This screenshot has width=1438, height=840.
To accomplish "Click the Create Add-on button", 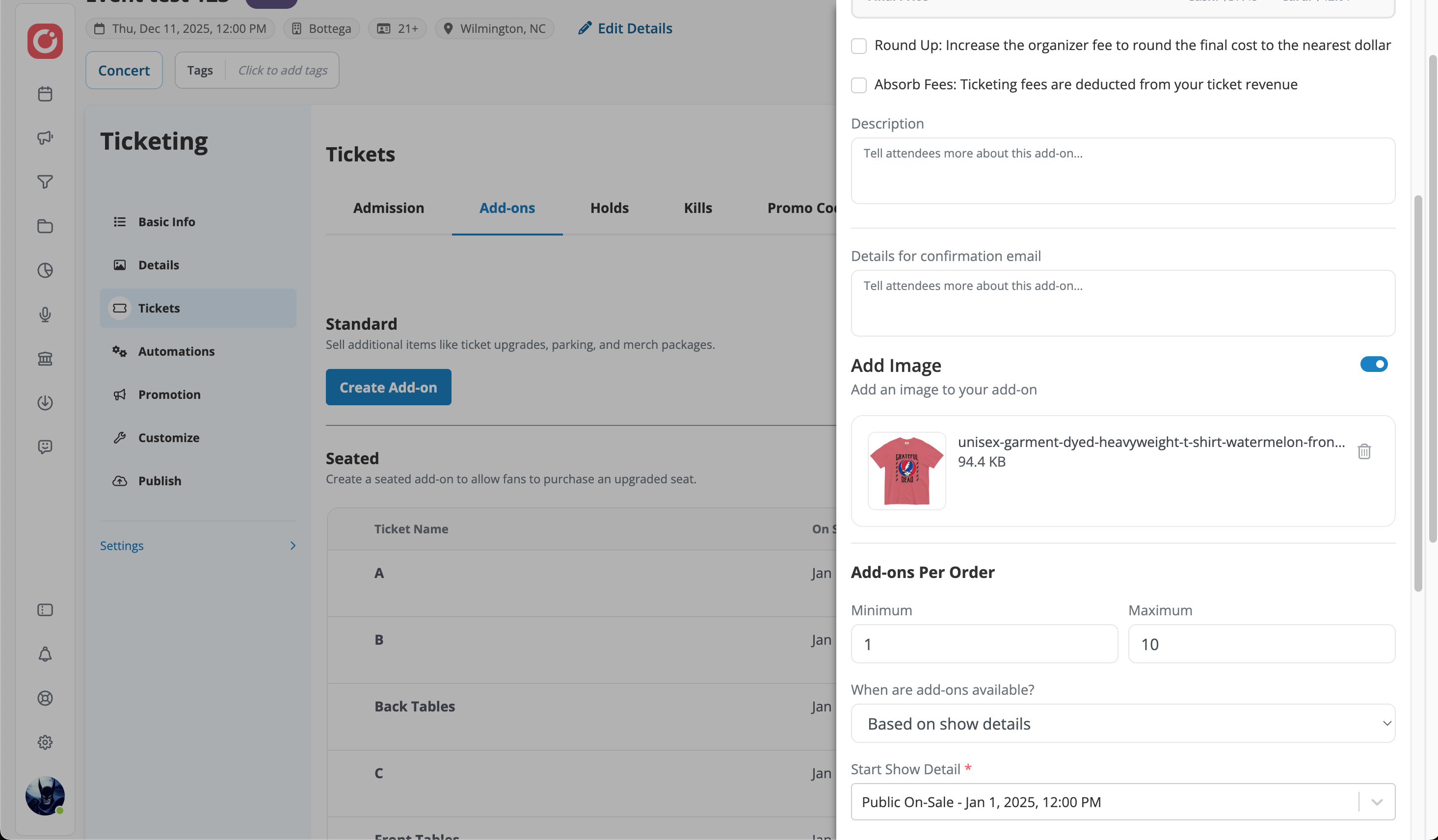I will point(388,388).
